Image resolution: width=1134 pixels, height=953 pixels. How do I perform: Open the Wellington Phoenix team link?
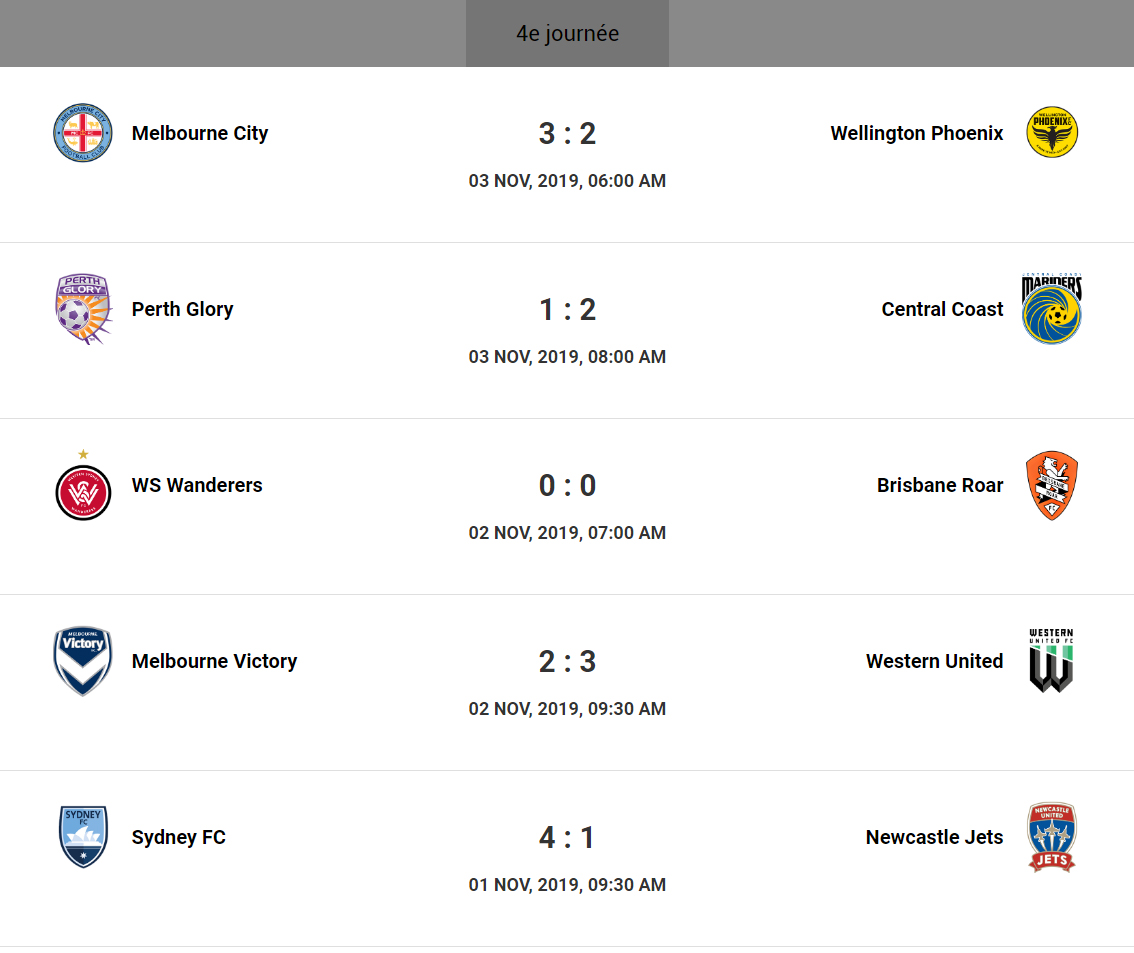pyautogui.click(x=916, y=133)
